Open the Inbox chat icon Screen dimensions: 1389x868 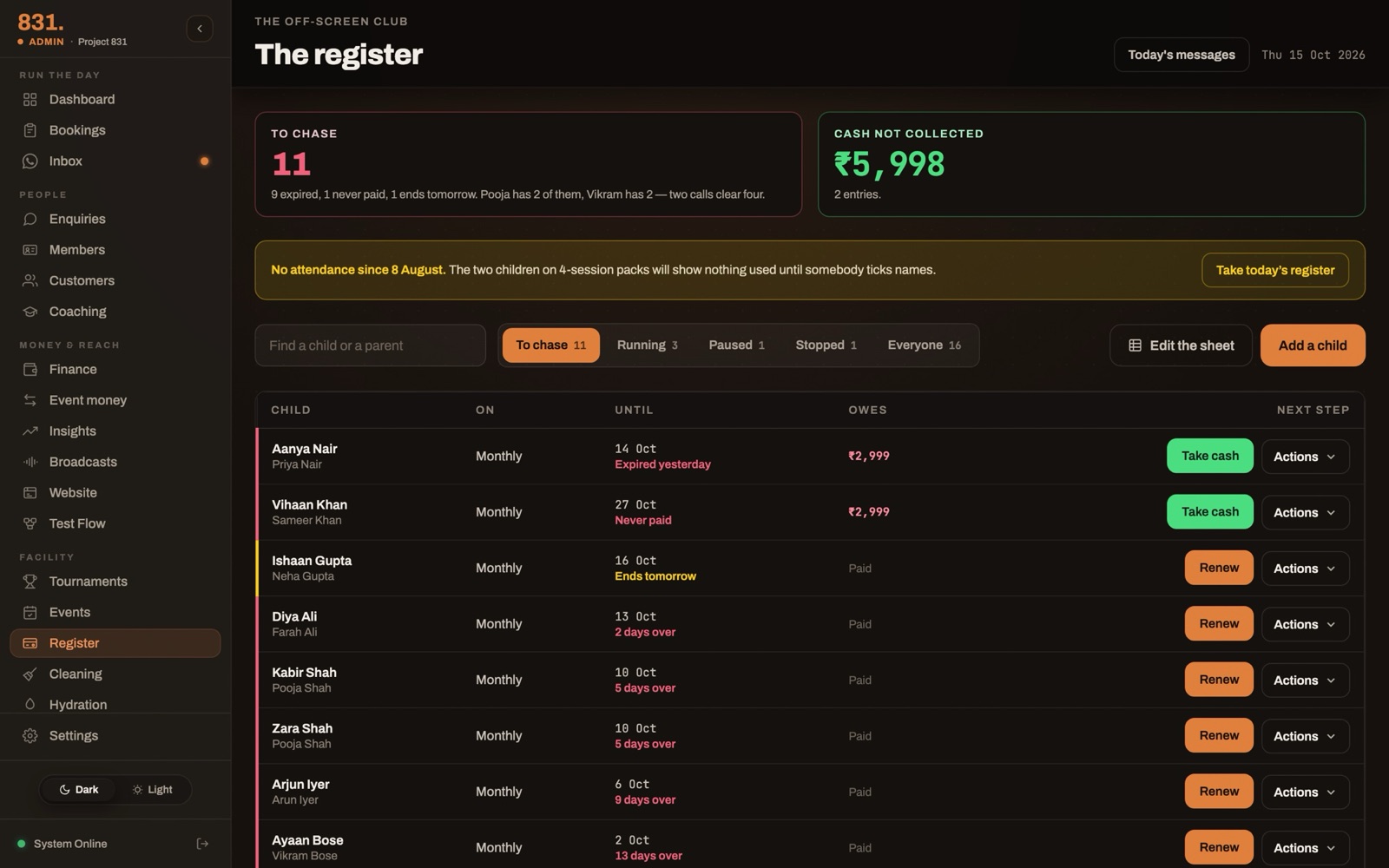(30, 161)
